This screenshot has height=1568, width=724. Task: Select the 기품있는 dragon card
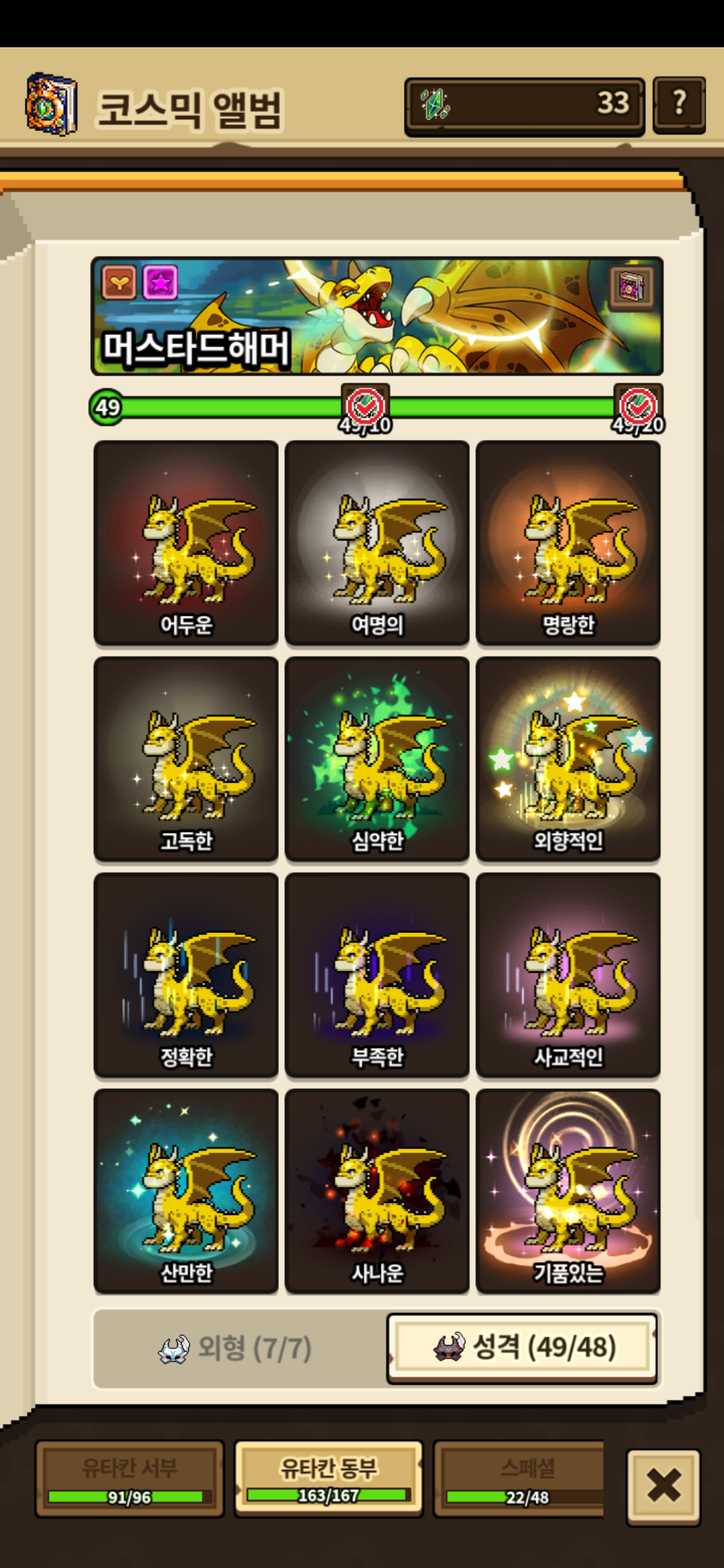(568, 1191)
